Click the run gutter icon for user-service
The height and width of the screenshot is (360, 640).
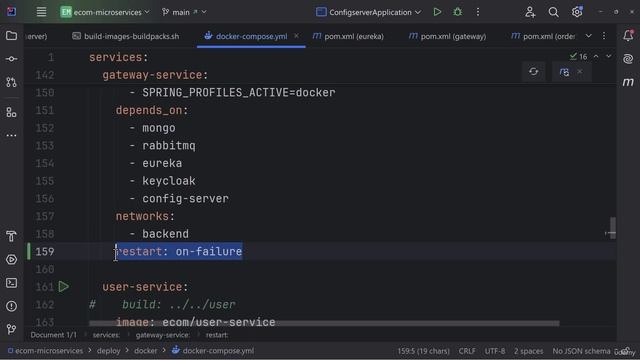(64, 287)
